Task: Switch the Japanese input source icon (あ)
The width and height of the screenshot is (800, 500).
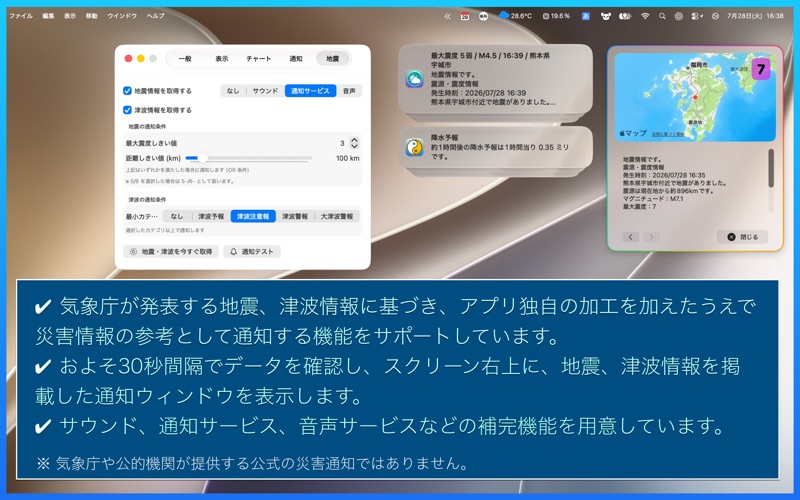Action: pos(586,16)
